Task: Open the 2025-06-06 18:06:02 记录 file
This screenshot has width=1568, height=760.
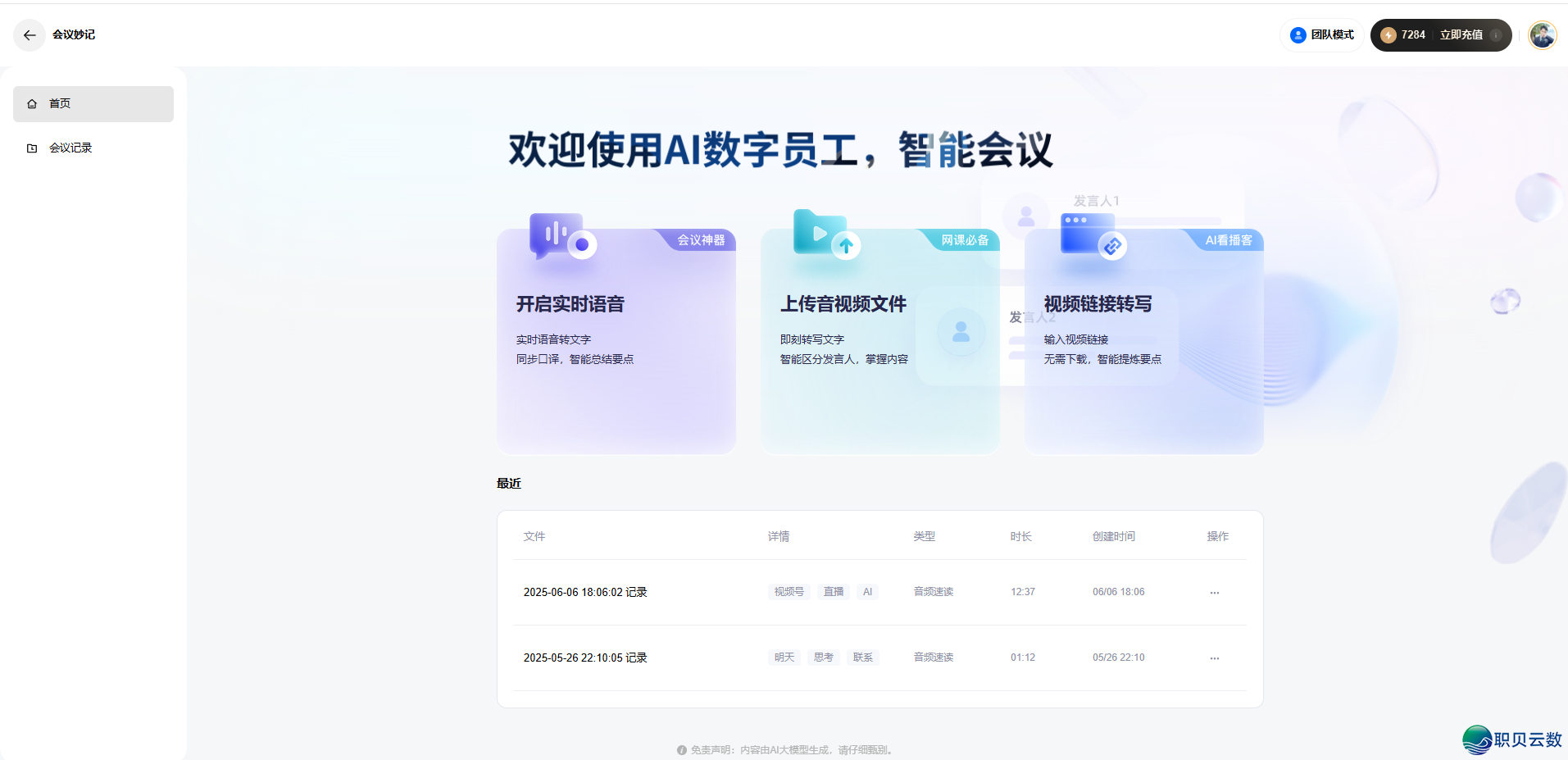Action: click(x=584, y=591)
